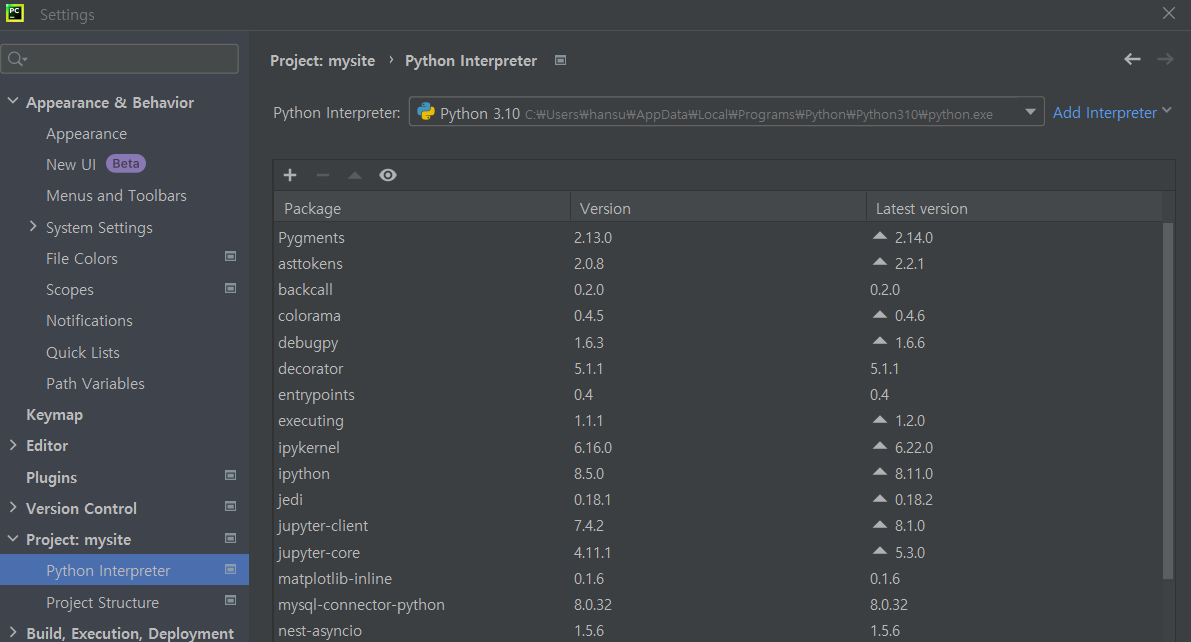The height and width of the screenshot is (642, 1191).
Task: Expand Build, Execution, Deployment section
Action: [13, 632]
